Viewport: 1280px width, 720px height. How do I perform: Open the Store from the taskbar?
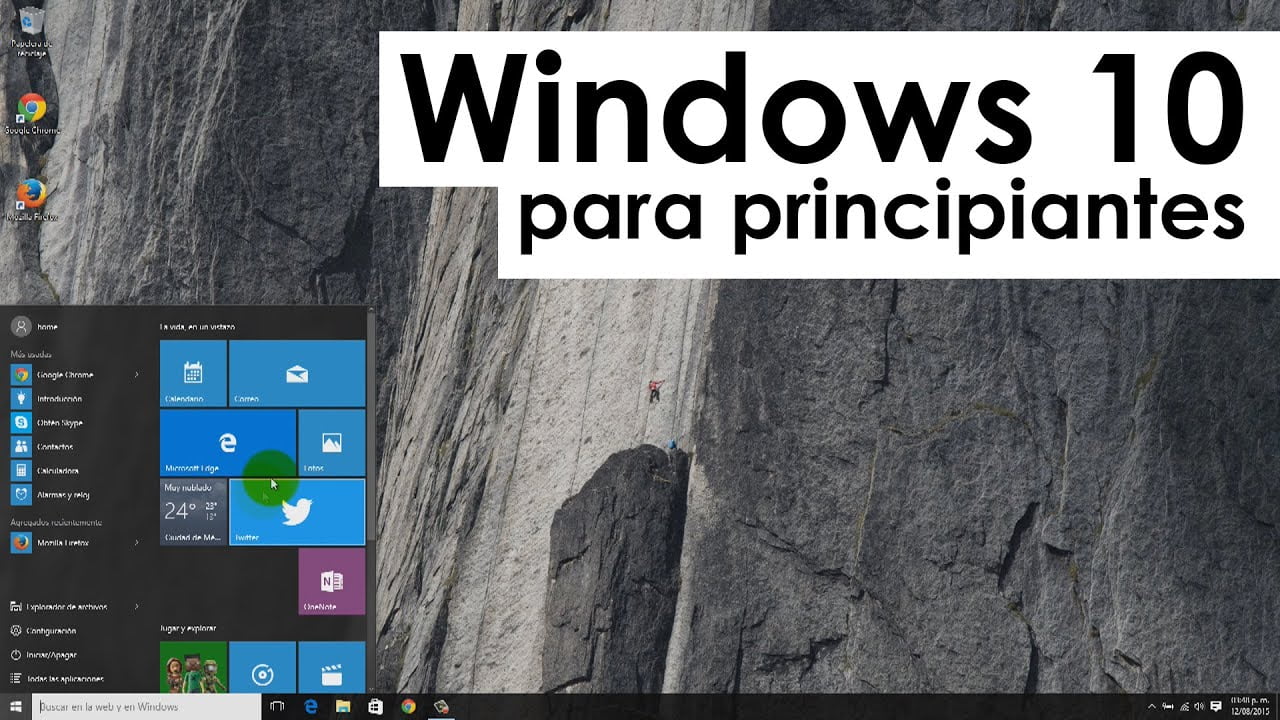click(x=375, y=707)
